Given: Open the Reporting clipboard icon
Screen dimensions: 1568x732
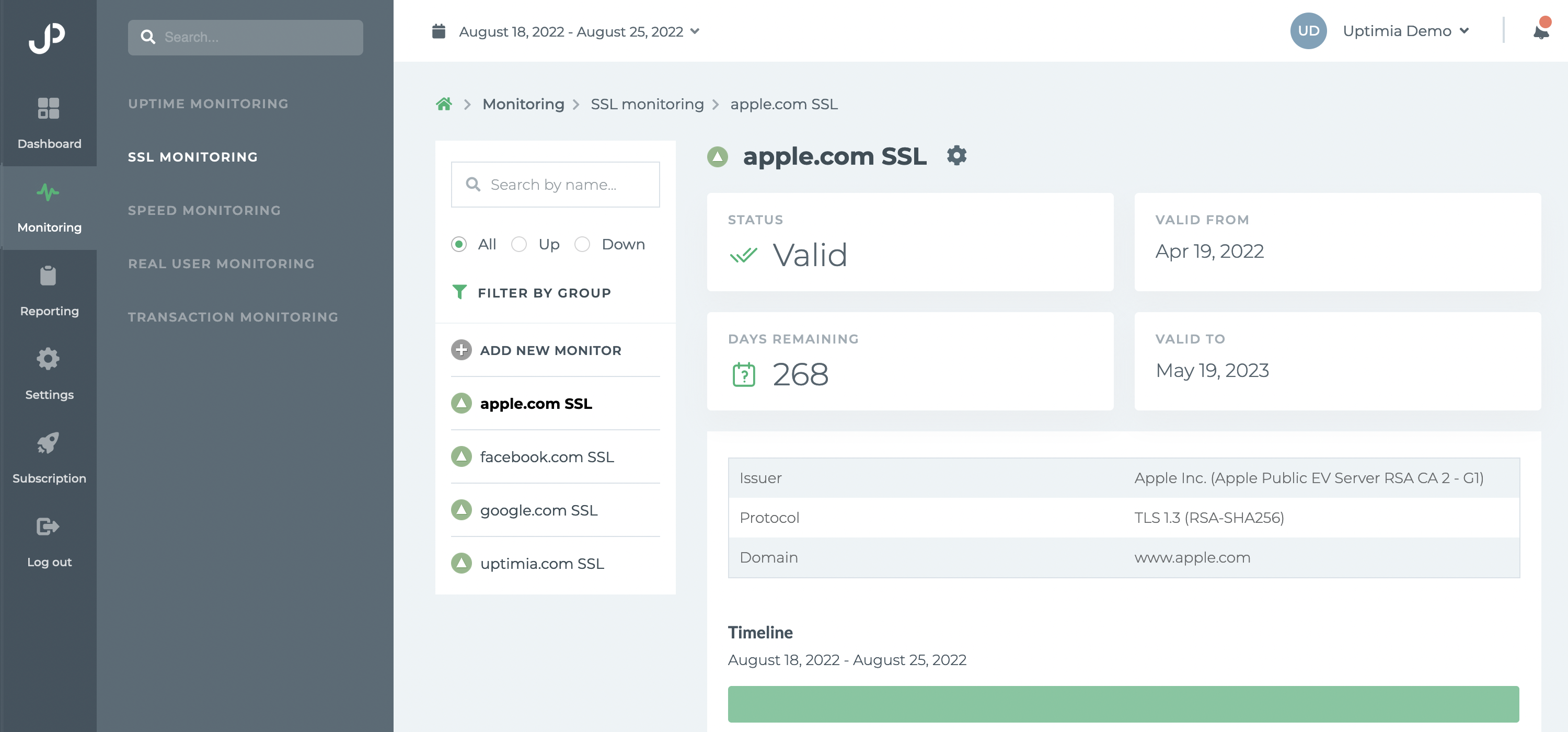Looking at the screenshot, I should pyautogui.click(x=48, y=275).
